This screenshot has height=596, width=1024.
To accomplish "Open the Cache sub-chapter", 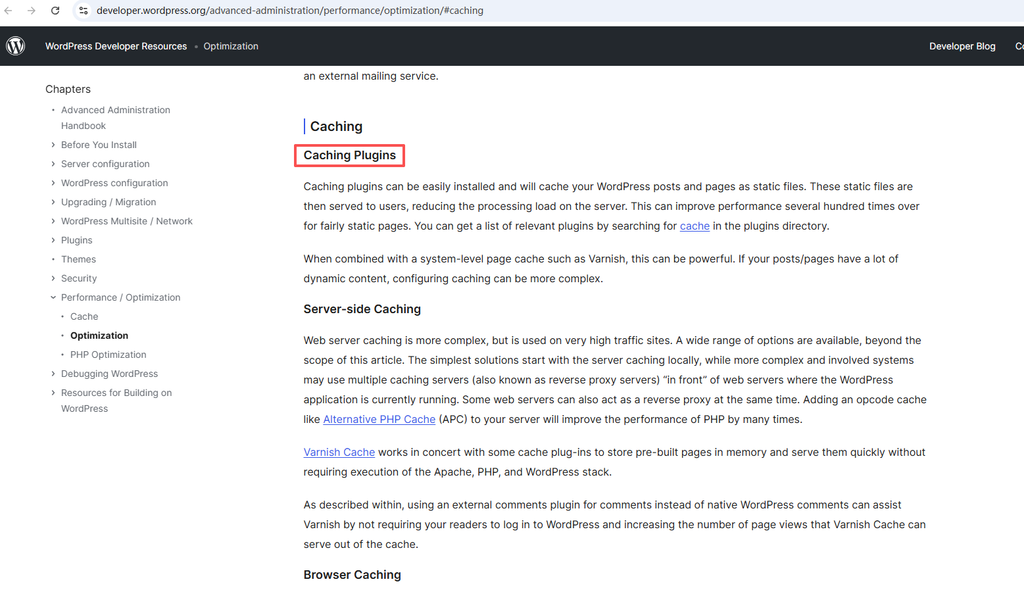I will tap(84, 316).
